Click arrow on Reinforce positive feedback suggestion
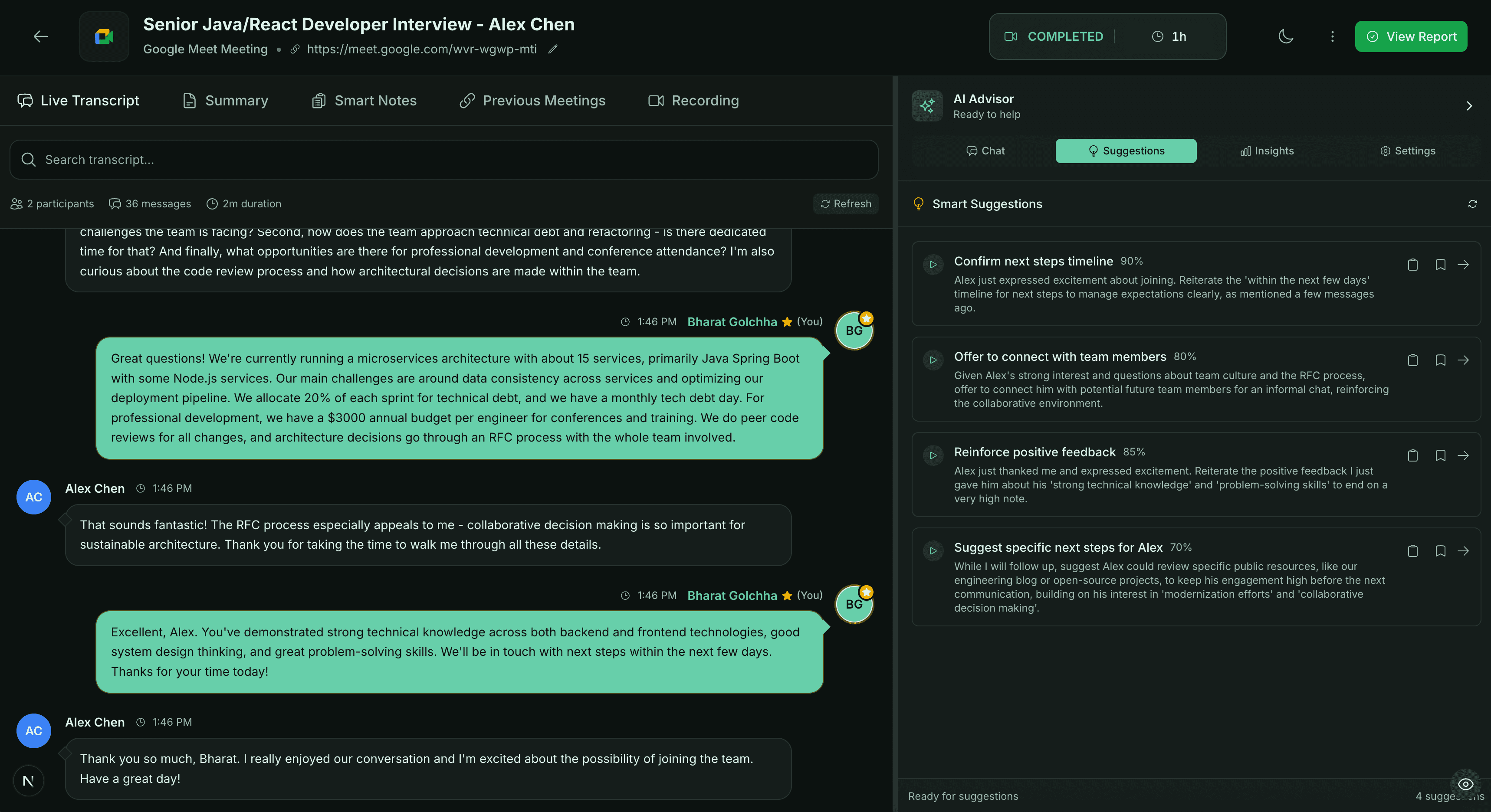 (x=1463, y=455)
